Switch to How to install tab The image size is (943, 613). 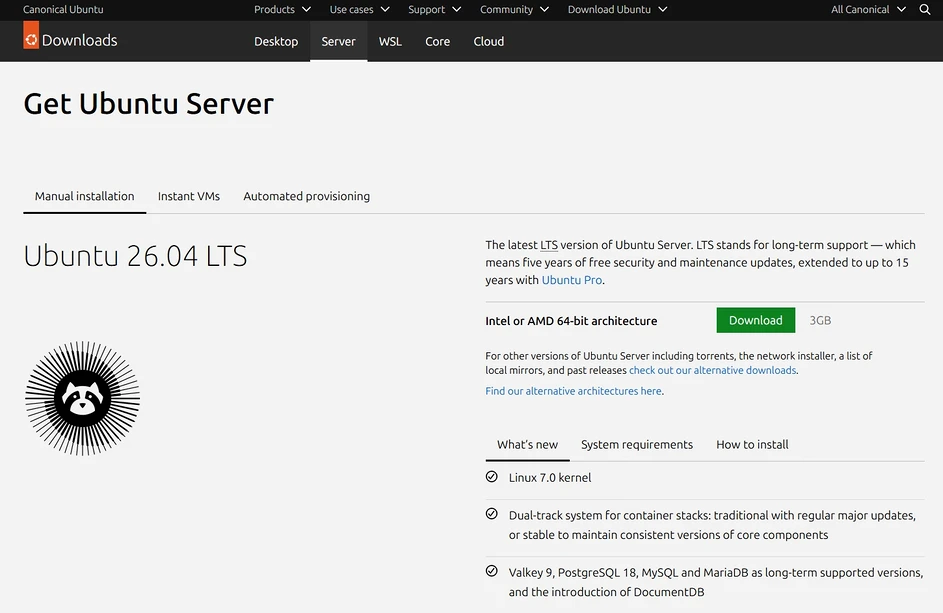(752, 445)
